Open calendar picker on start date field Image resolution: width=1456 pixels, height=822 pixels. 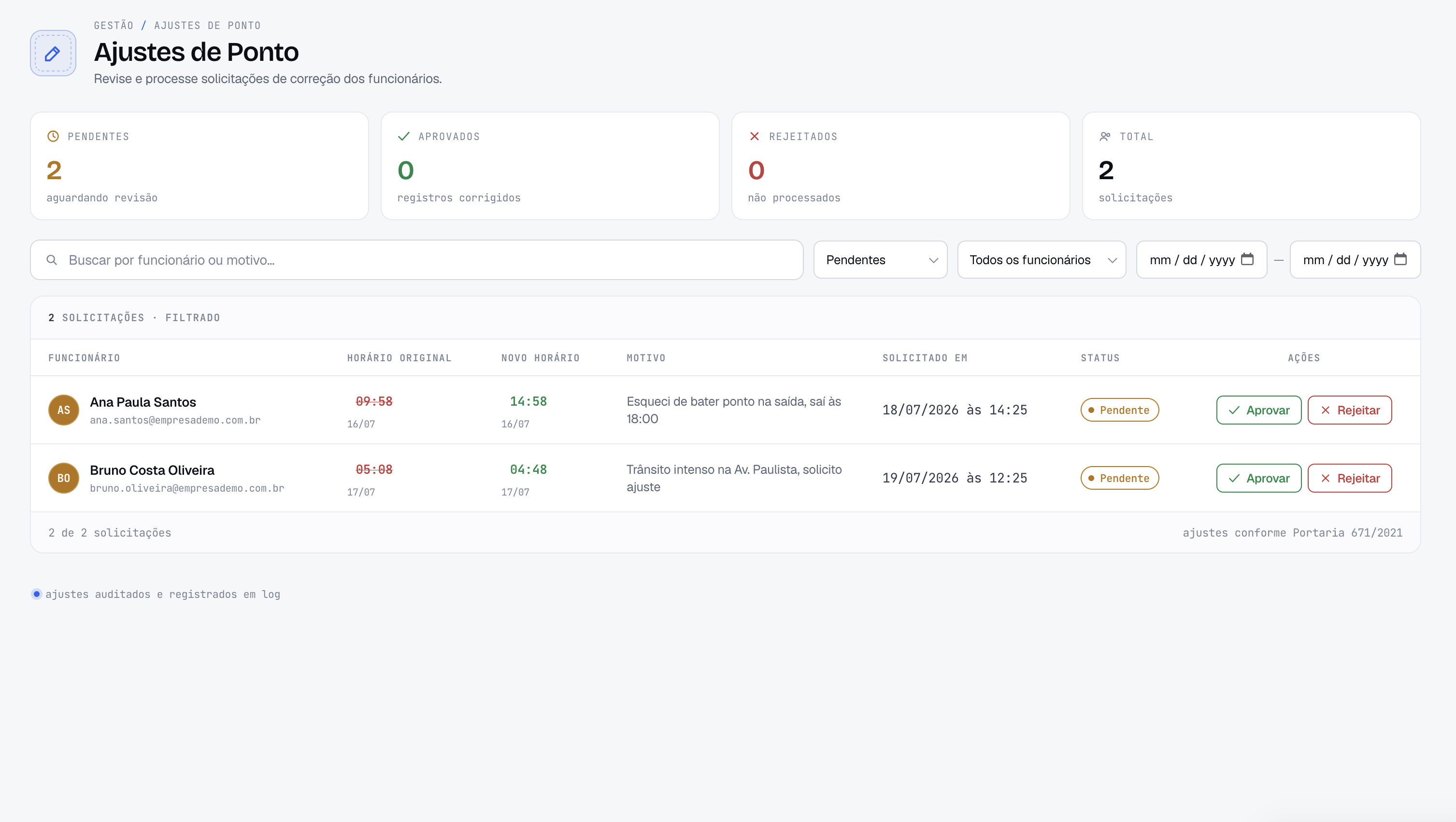coord(1247,259)
